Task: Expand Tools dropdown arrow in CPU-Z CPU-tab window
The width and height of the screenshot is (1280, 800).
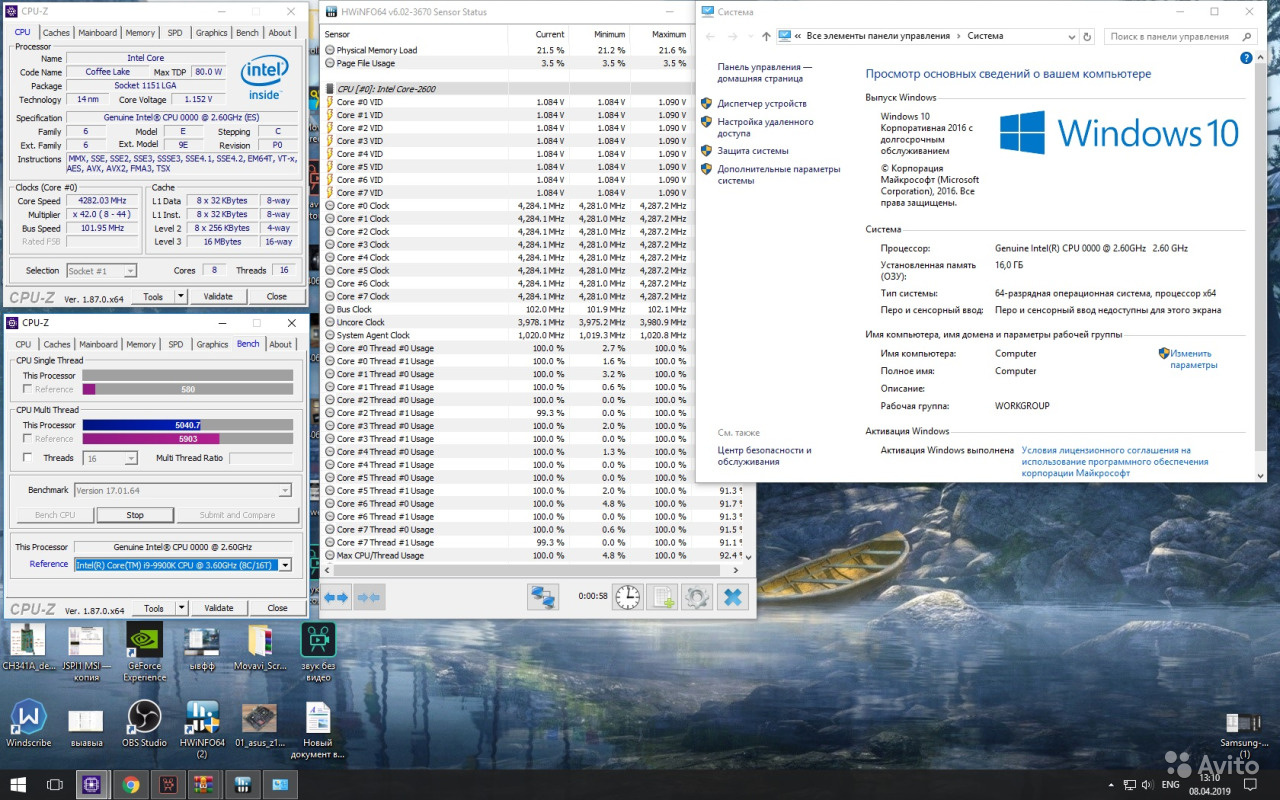Action: [181, 296]
